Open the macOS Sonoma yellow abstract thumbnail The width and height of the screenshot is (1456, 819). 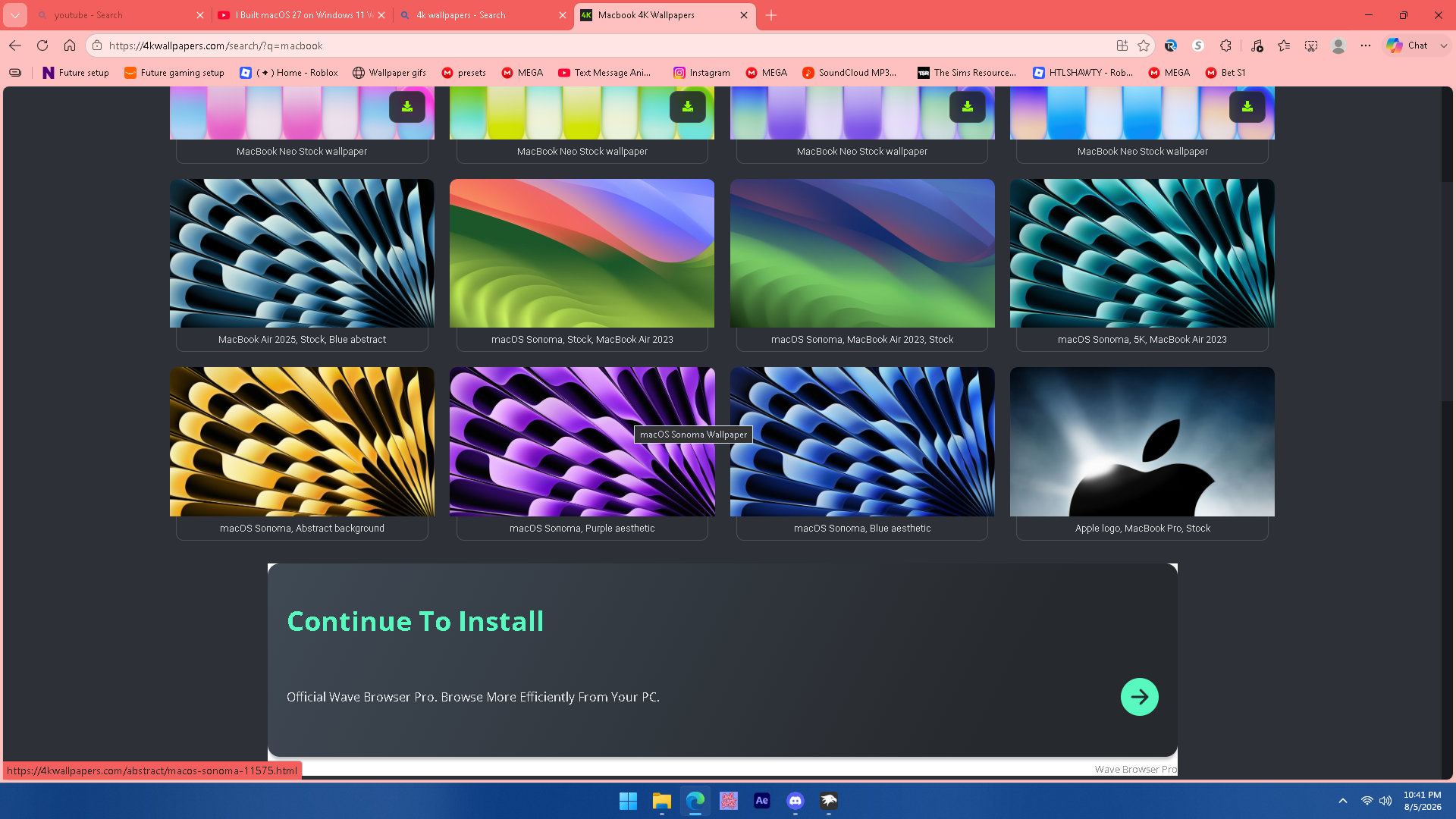(x=302, y=441)
